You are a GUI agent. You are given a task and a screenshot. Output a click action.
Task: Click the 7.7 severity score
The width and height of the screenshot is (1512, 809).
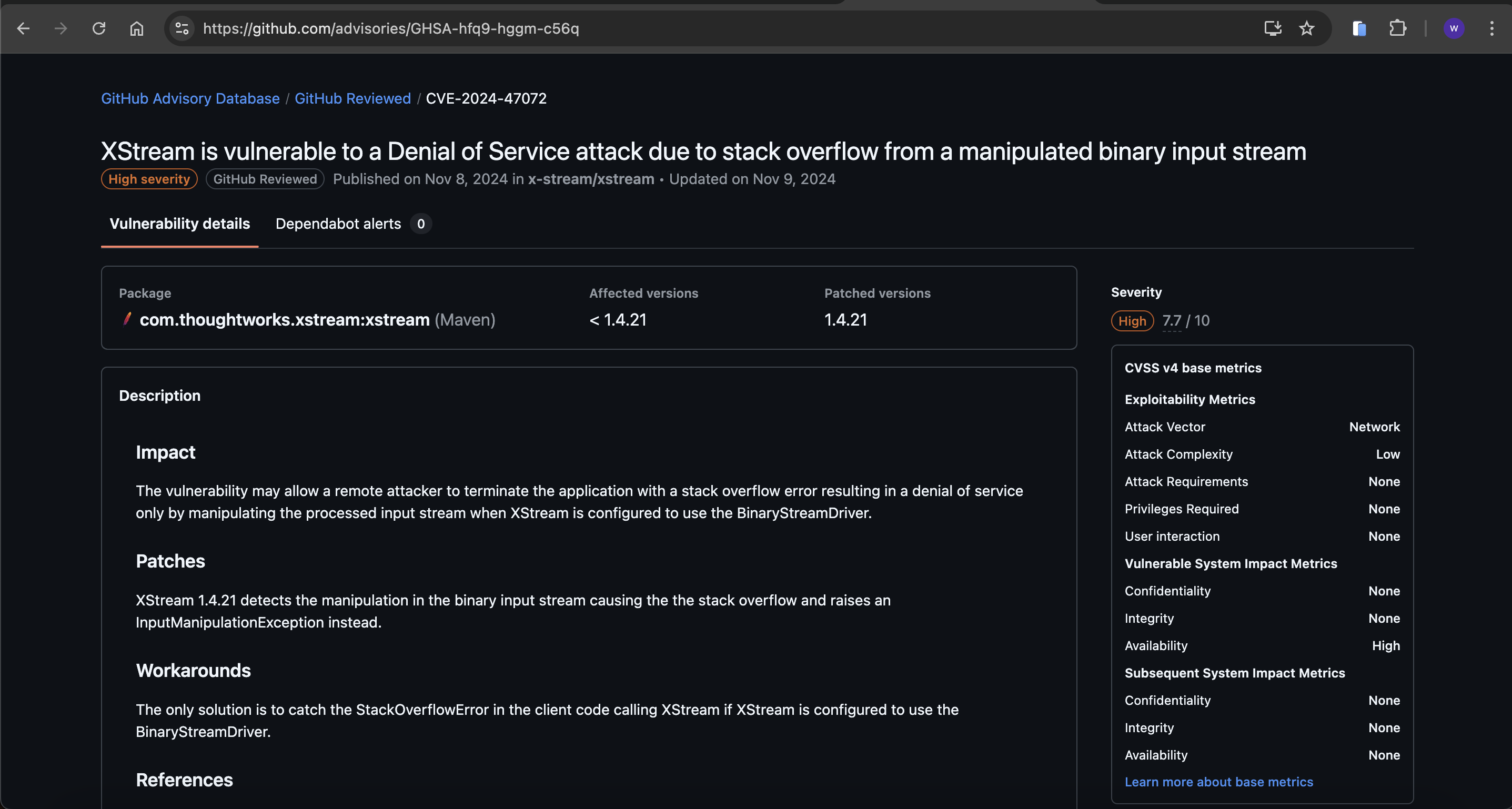[1171, 320]
